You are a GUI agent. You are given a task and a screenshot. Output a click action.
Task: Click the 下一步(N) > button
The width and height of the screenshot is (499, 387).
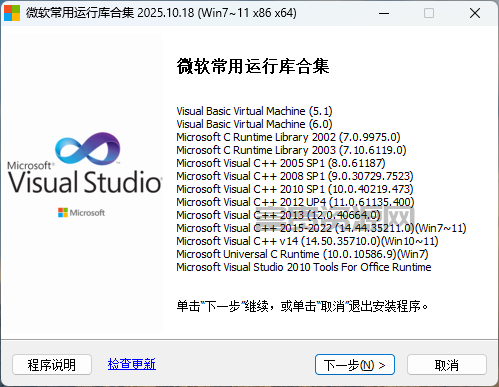[355, 365]
